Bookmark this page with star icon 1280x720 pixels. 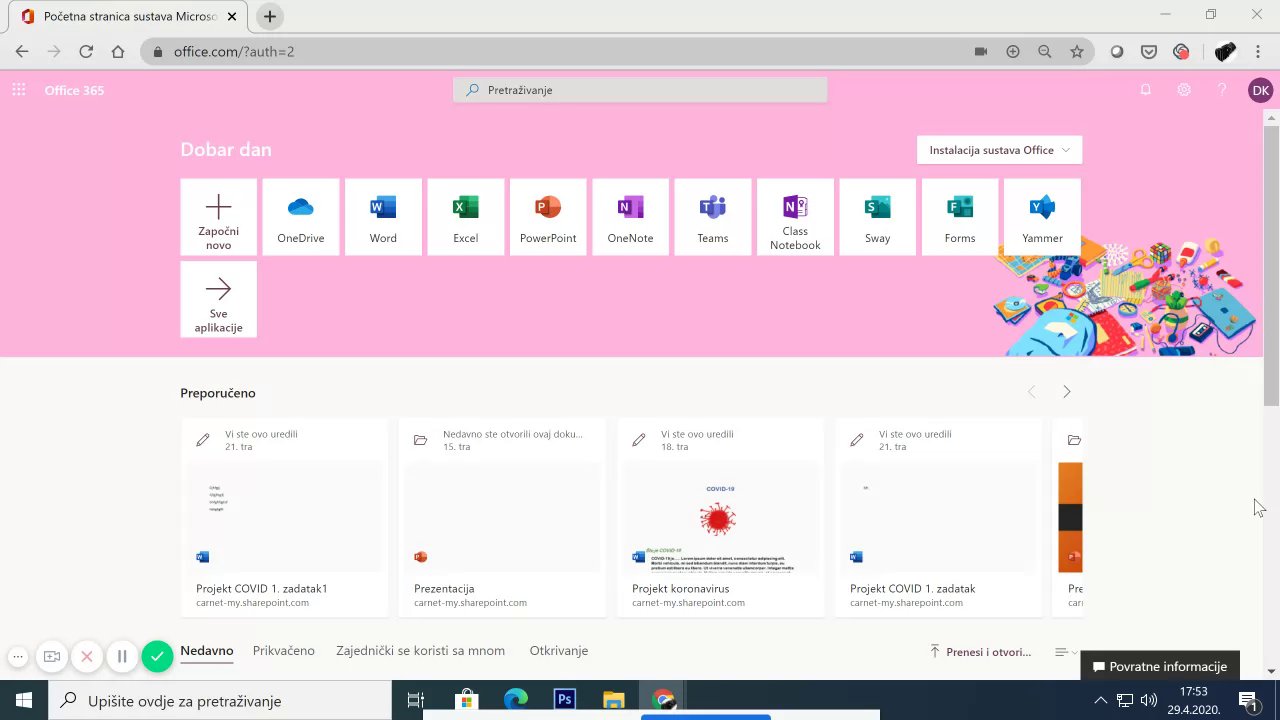click(1077, 52)
